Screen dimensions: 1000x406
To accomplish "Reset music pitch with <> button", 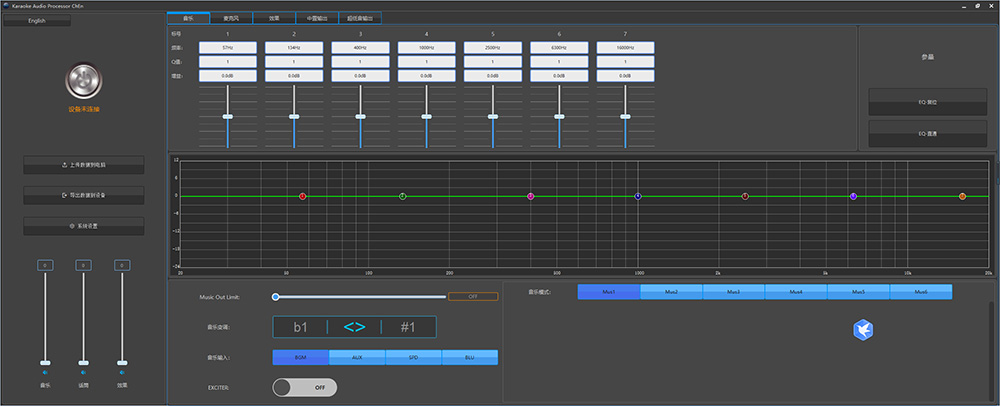I will point(355,327).
